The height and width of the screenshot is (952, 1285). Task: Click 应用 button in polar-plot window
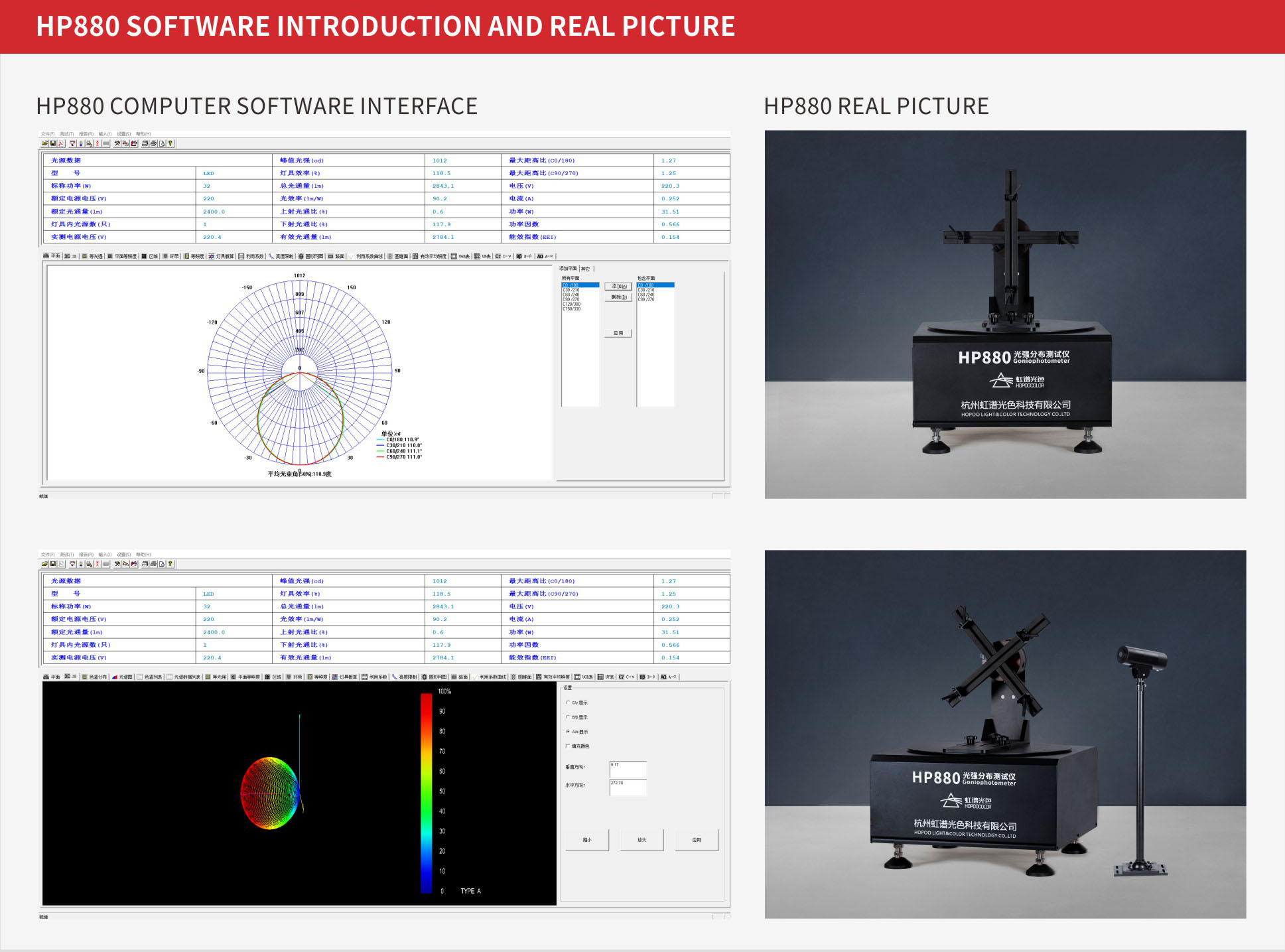coord(618,333)
